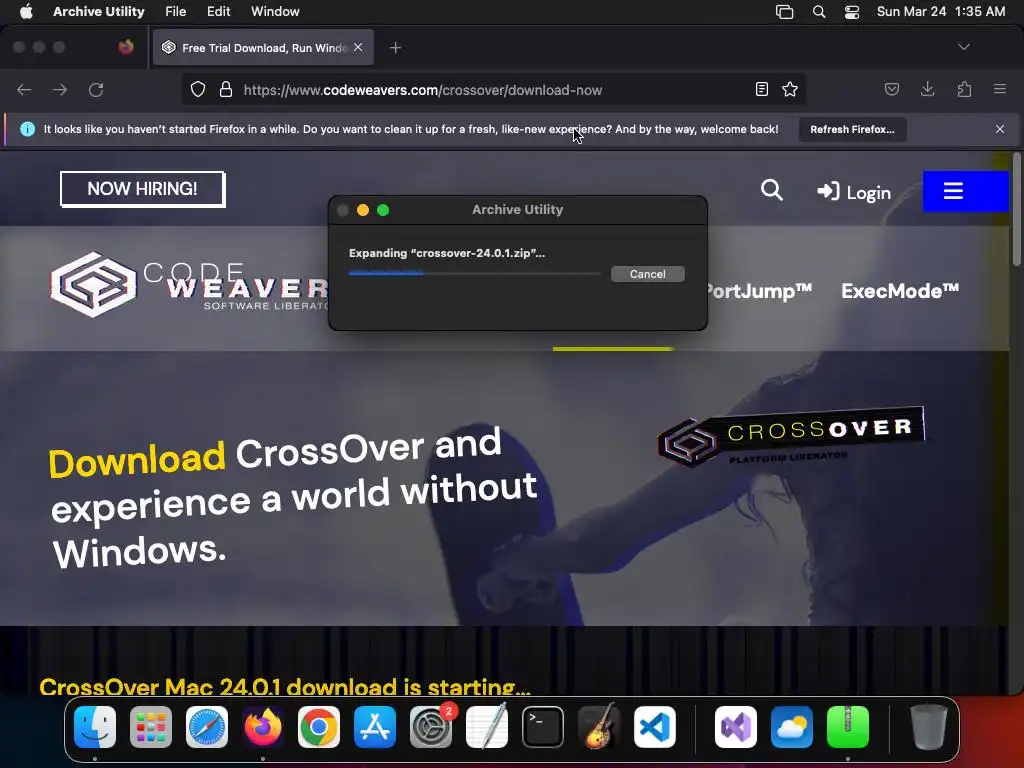Open the PortJump nav item
This screenshot has height=768, width=1024.
[x=760, y=291]
